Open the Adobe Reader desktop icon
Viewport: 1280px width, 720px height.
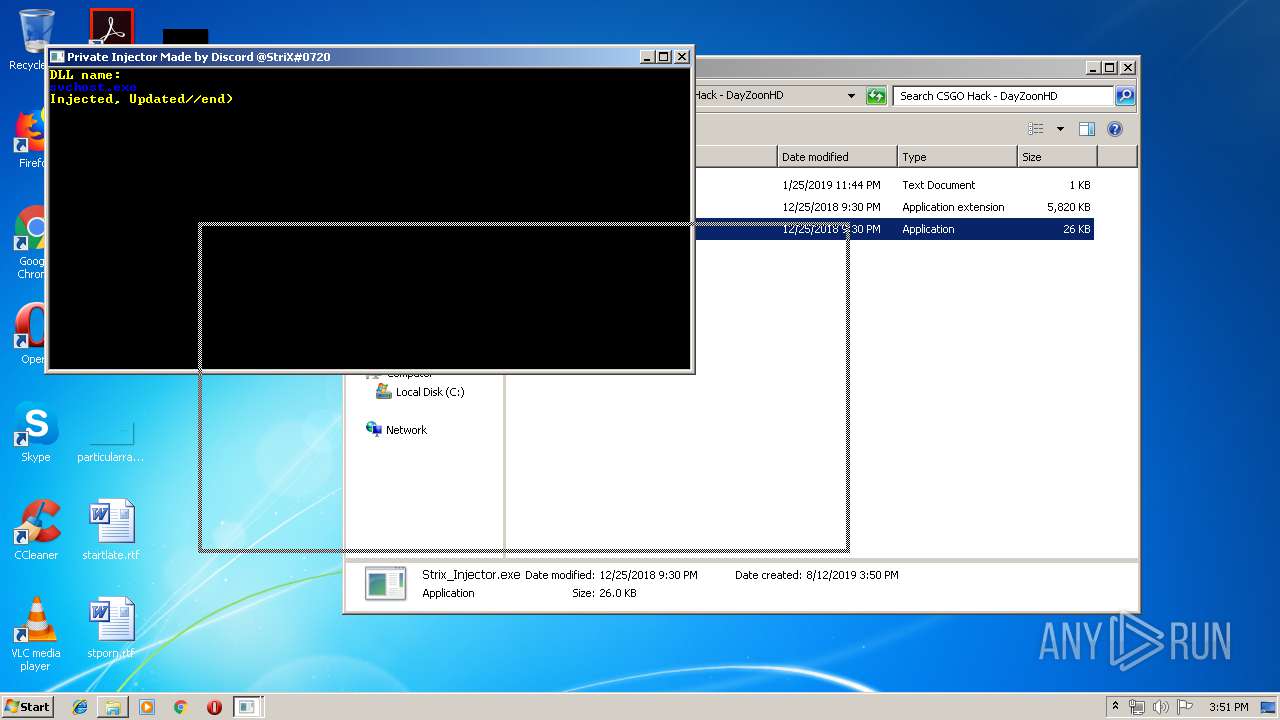tap(111, 27)
